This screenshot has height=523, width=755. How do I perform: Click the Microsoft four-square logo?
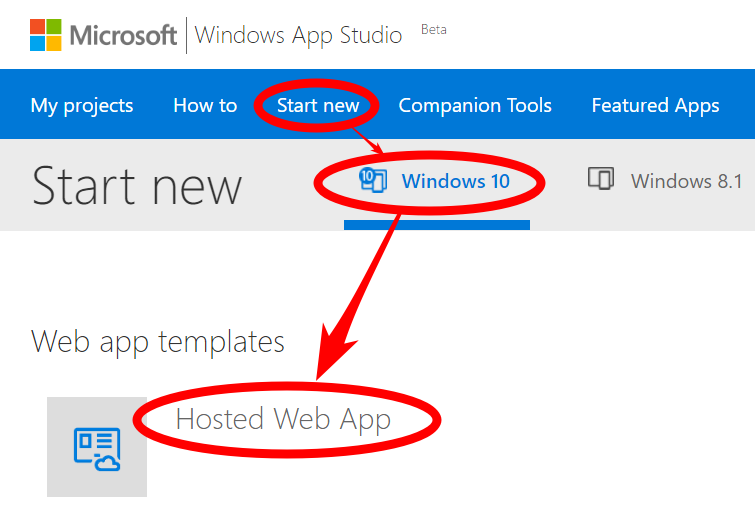(x=46, y=35)
